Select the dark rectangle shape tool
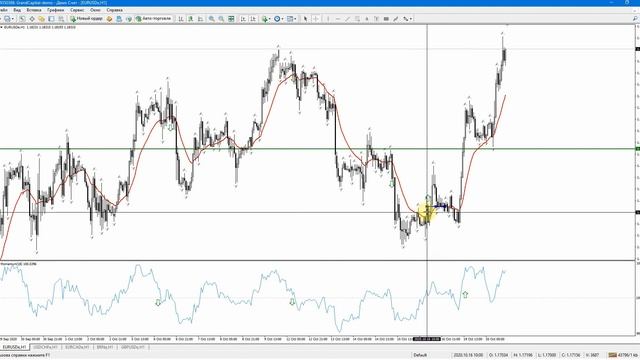 386,19
